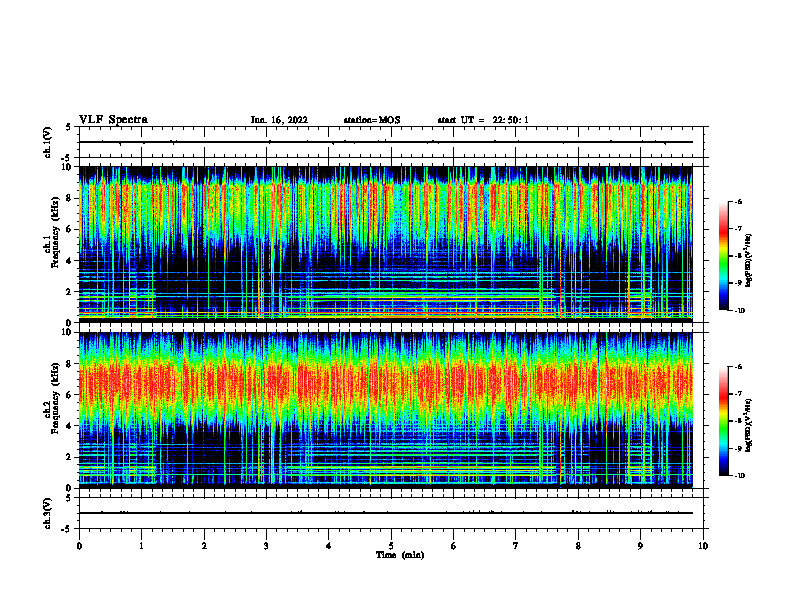The height and width of the screenshot is (612, 792).
Task: Click the "ch.1(V)" axis label
Action: tap(48, 142)
